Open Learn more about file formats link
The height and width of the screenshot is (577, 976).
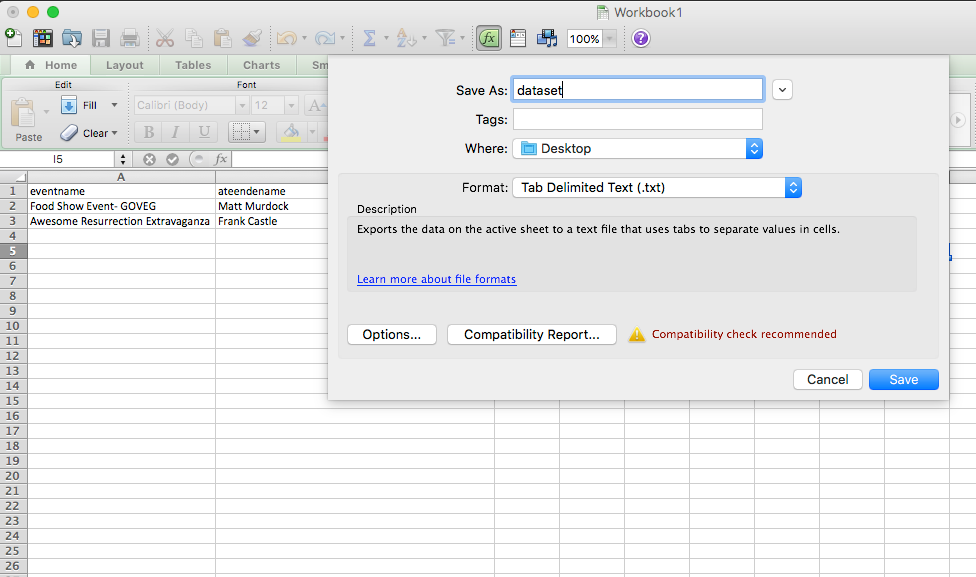[x=436, y=279]
